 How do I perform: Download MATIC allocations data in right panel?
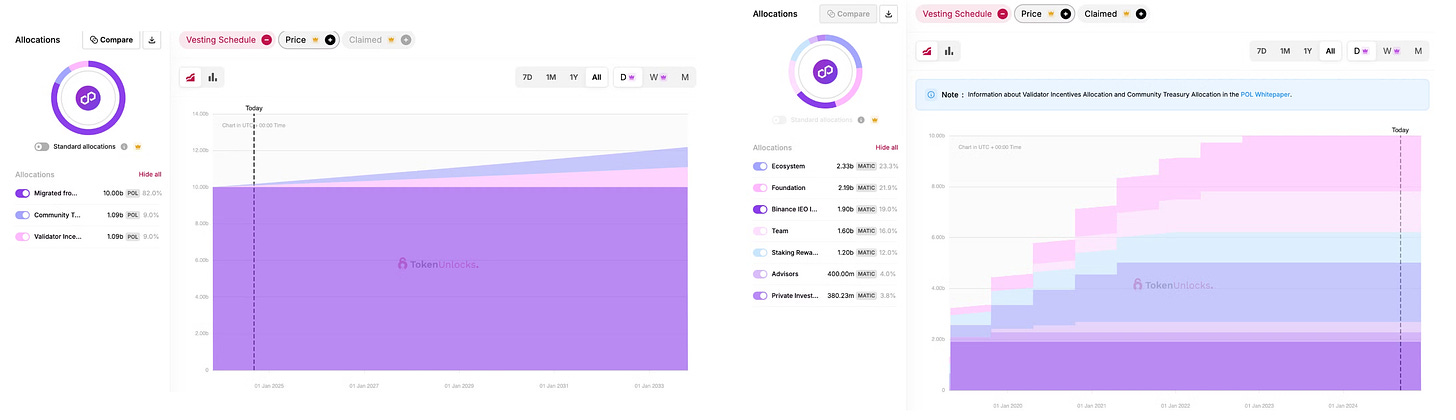(x=890, y=14)
